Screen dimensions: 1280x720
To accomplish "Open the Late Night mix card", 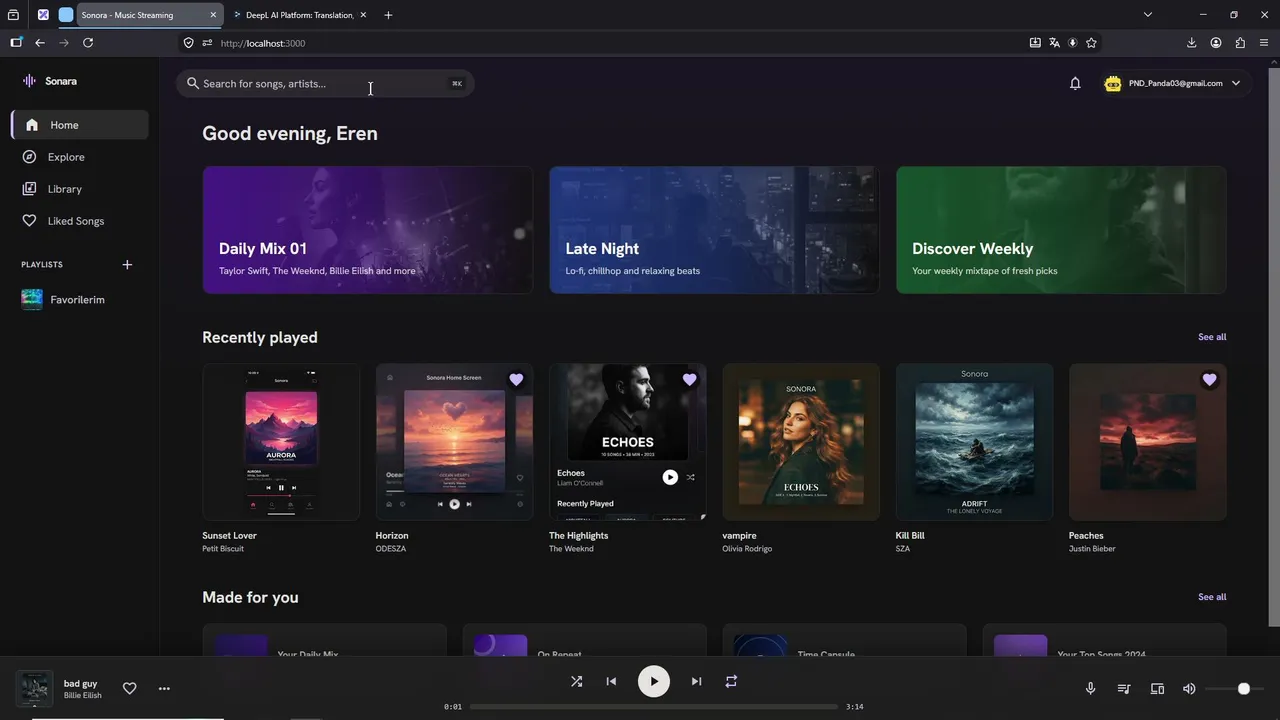I will point(714,230).
